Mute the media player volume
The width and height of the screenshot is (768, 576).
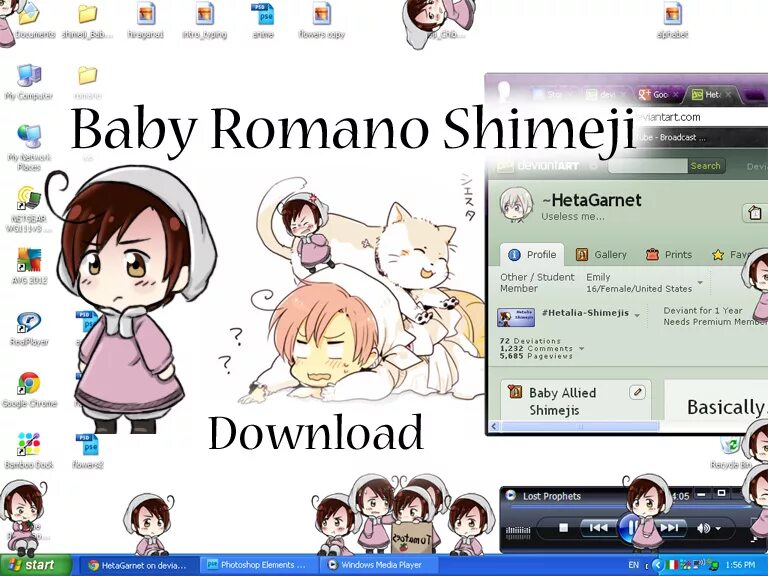point(703,528)
